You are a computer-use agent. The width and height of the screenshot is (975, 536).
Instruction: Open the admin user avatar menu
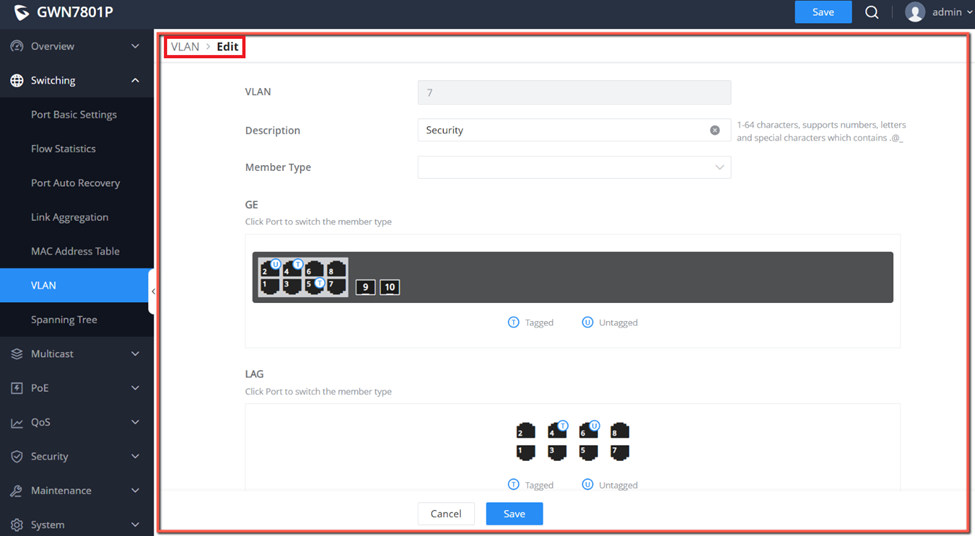coord(915,12)
